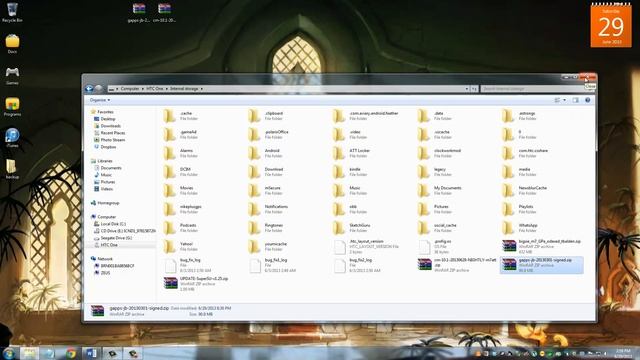Screen dimensions: 640x360
Task: Select gapps-jb signed zip in file list
Action: tap(542, 265)
